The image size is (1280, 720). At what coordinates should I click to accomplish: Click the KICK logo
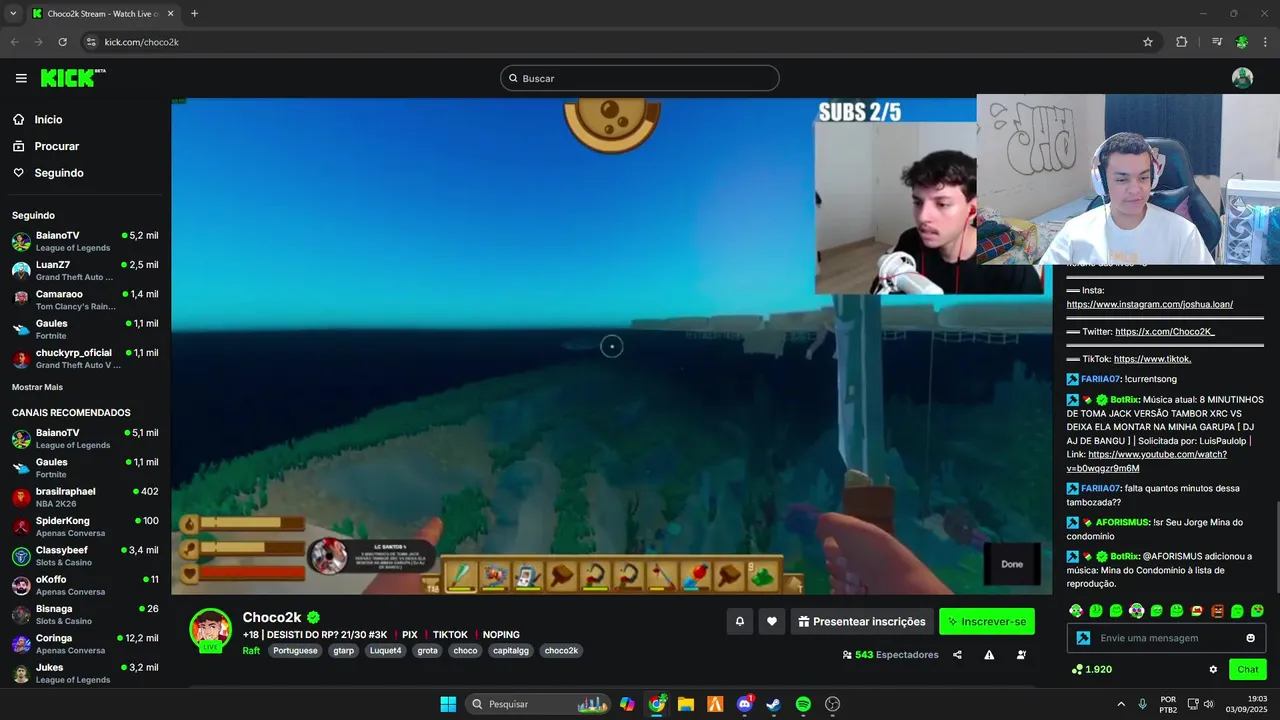click(x=73, y=78)
